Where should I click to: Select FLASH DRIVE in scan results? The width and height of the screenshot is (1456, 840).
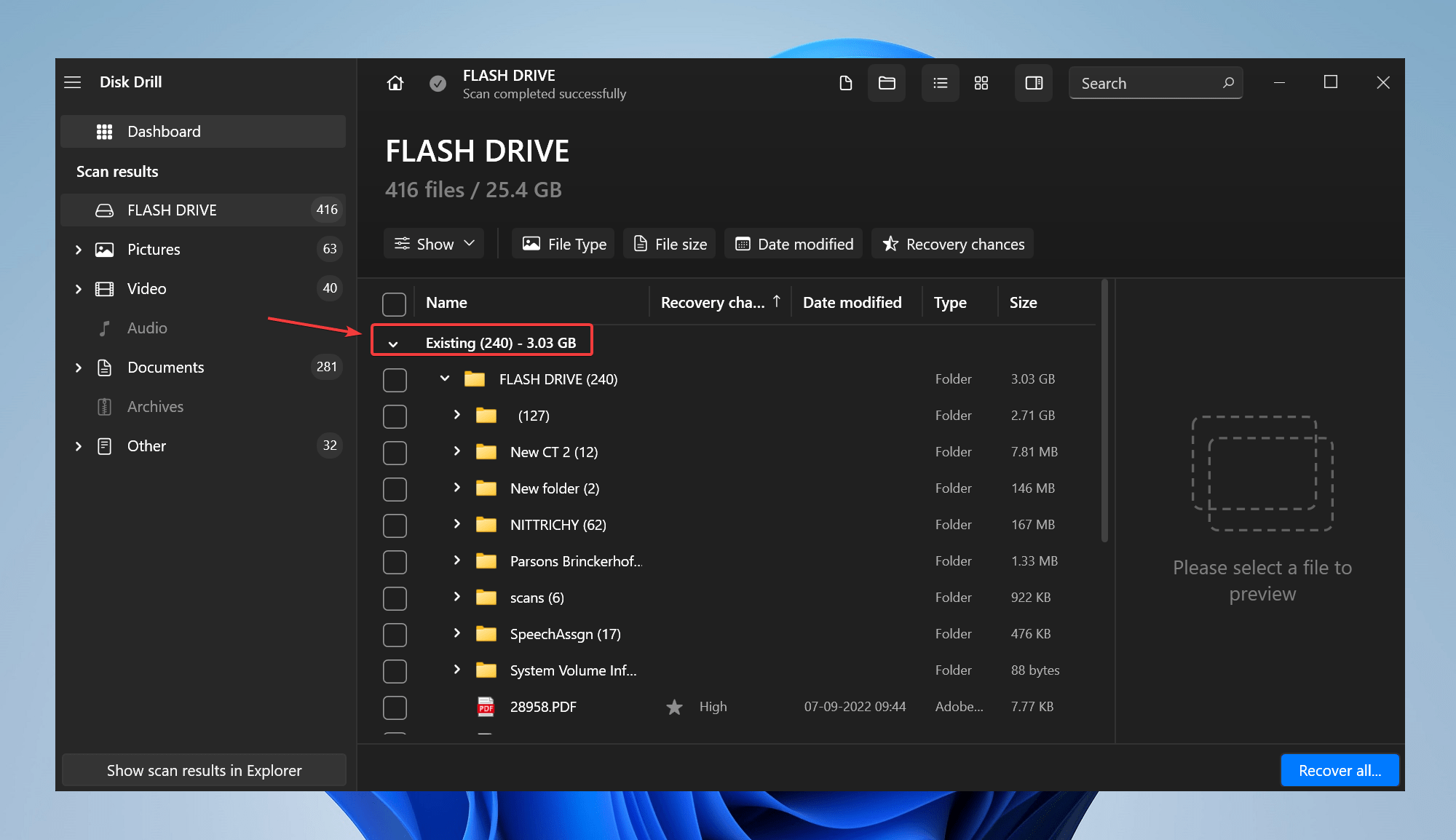tap(203, 210)
